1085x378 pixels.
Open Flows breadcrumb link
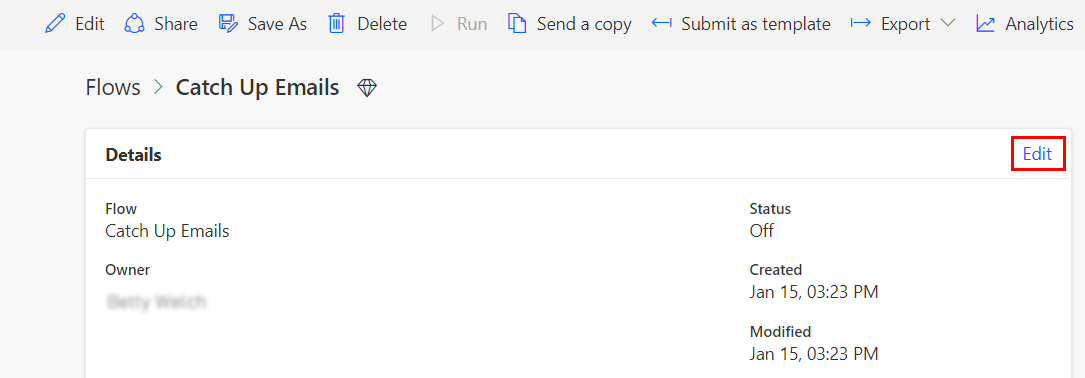click(113, 88)
